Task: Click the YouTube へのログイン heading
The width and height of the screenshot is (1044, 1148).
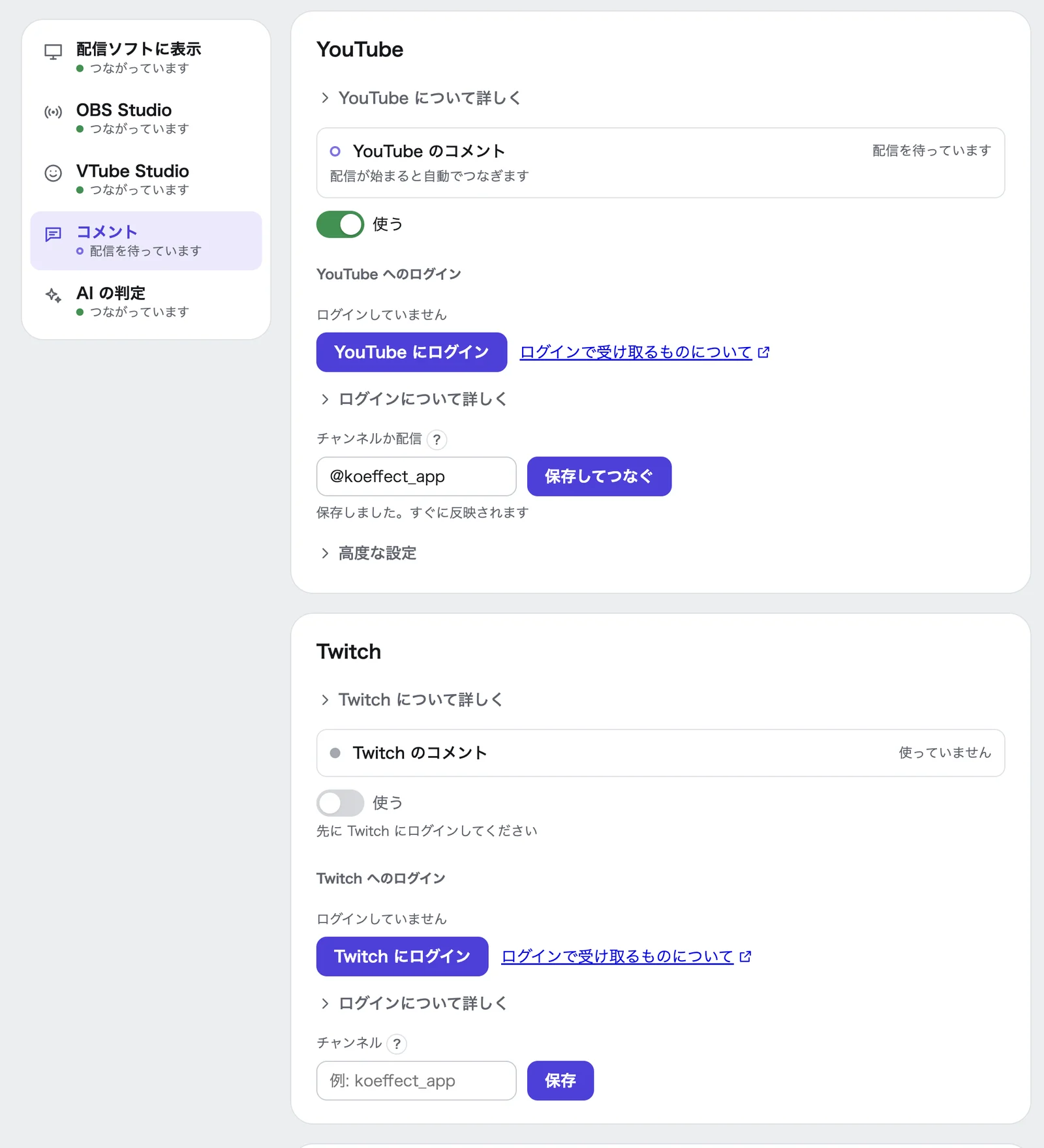Action: coord(389,274)
